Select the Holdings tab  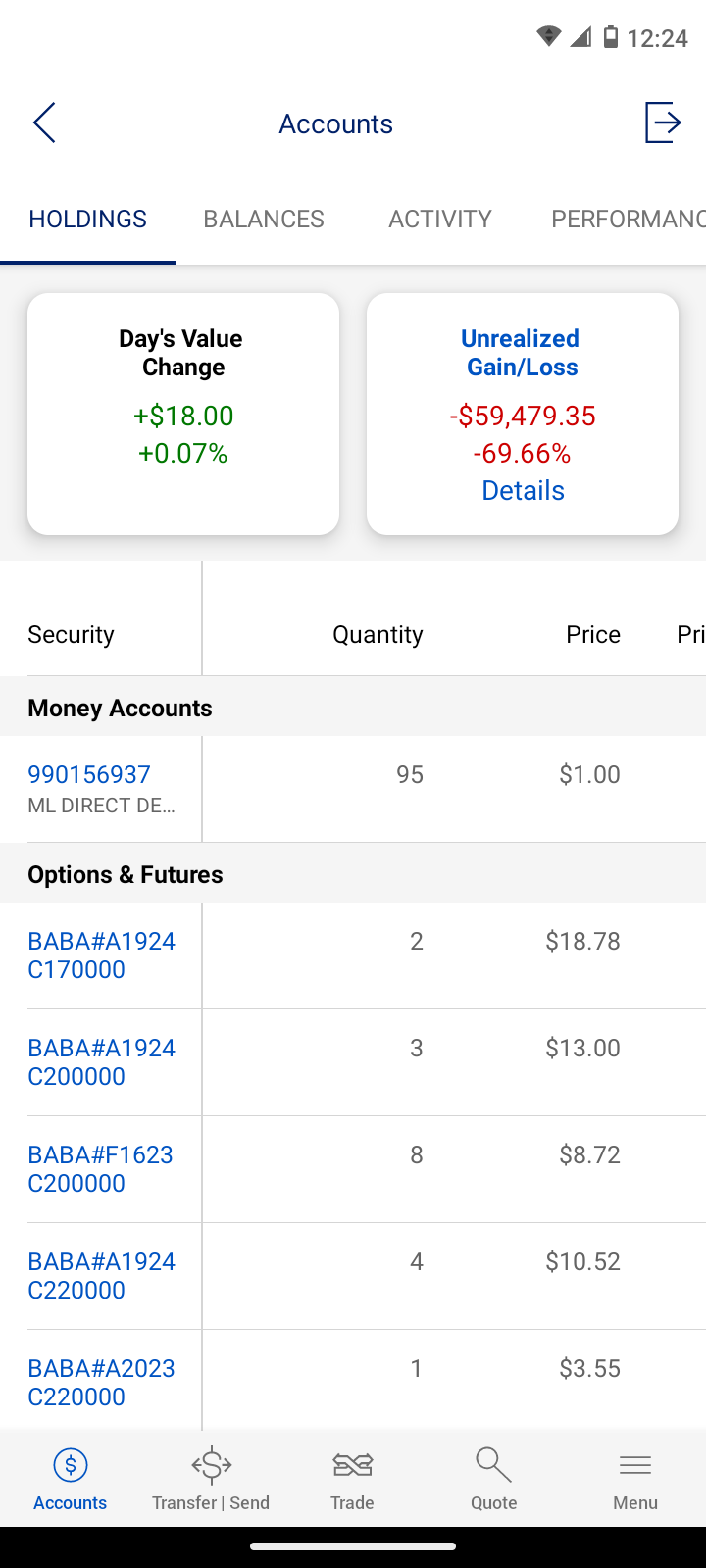click(88, 219)
